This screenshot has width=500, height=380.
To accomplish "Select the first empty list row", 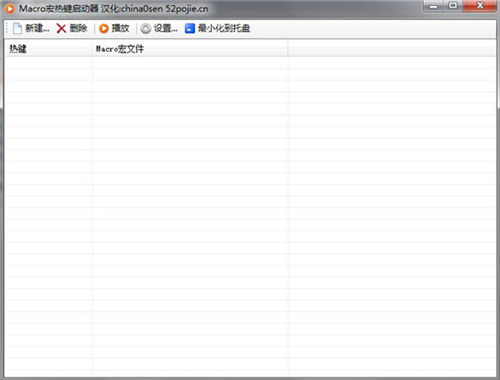I will (x=250, y=63).
